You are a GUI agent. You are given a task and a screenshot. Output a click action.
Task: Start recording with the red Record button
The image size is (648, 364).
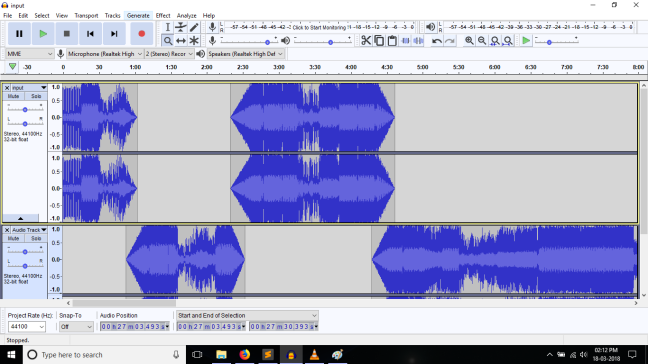point(141,33)
